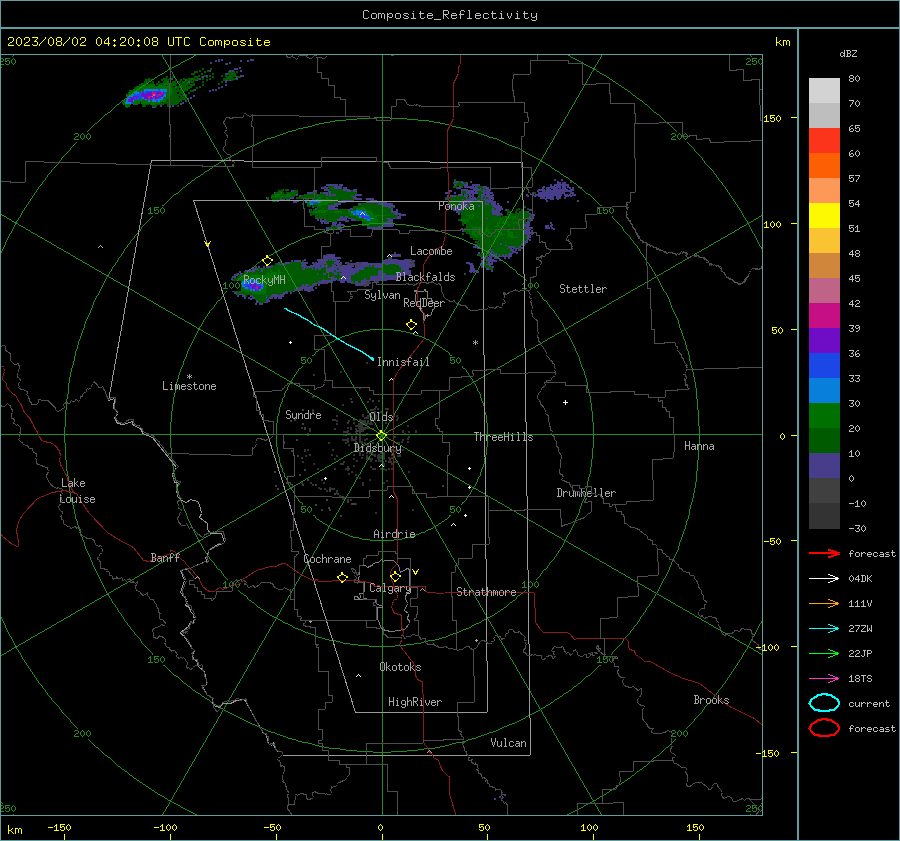Select the yellow diamond marker below RedDeer
Screen dimensions: 900x841
(412, 325)
